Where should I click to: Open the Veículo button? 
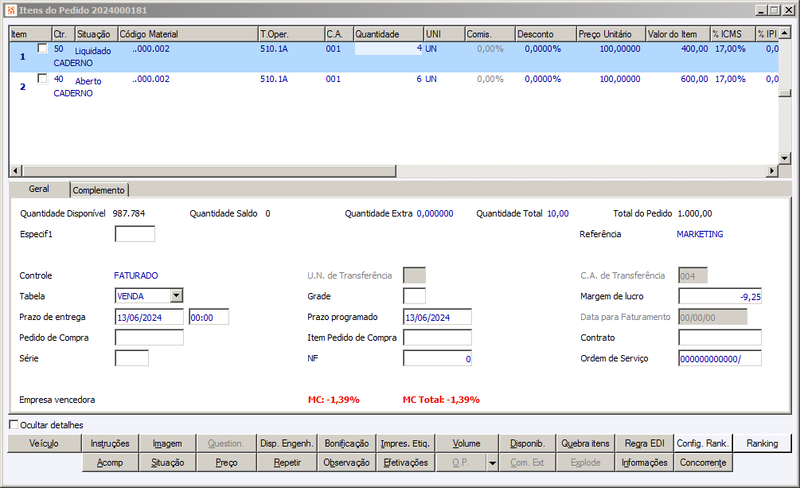pos(44,444)
